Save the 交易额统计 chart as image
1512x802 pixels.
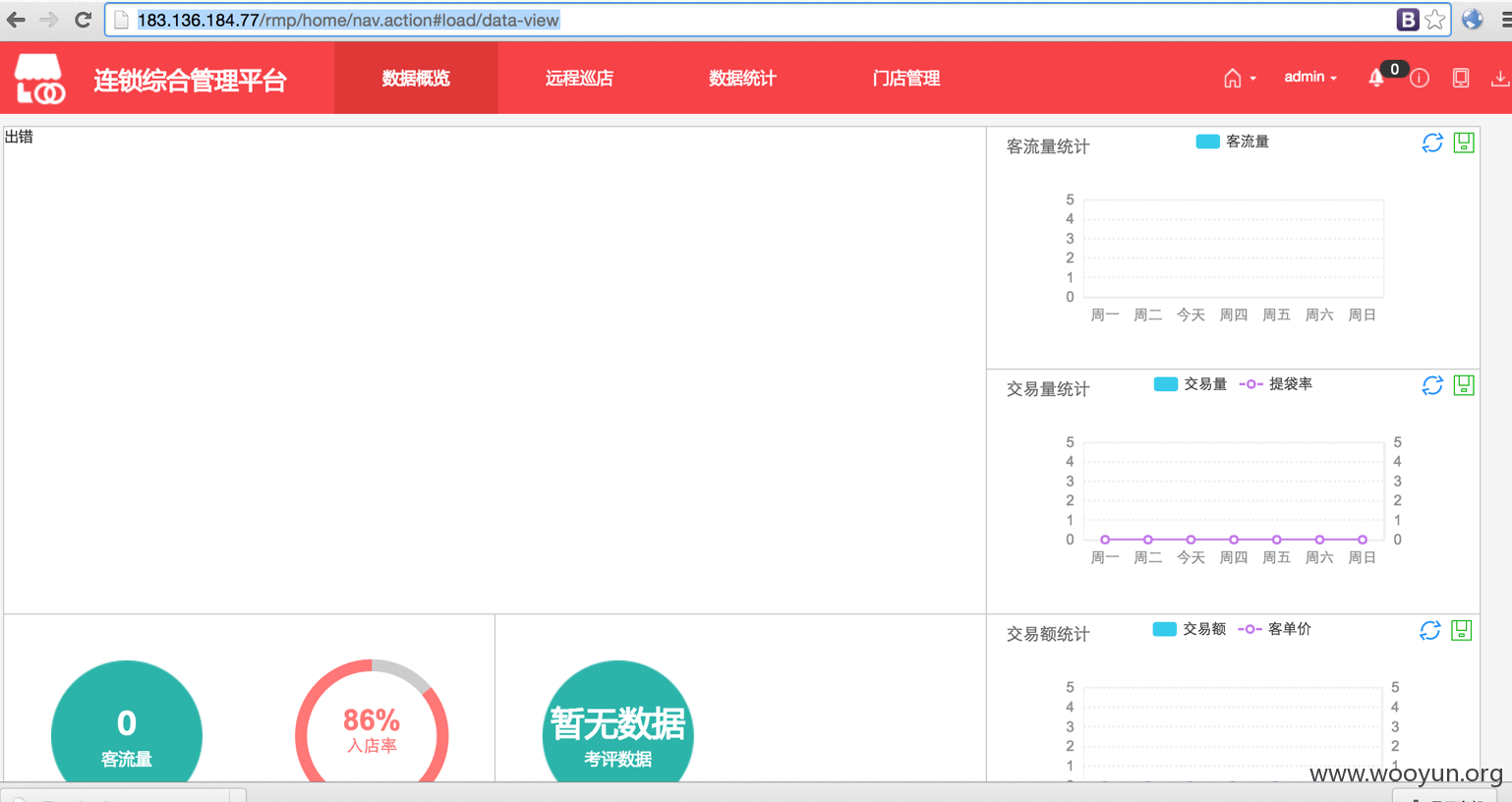pos(1462,630)
